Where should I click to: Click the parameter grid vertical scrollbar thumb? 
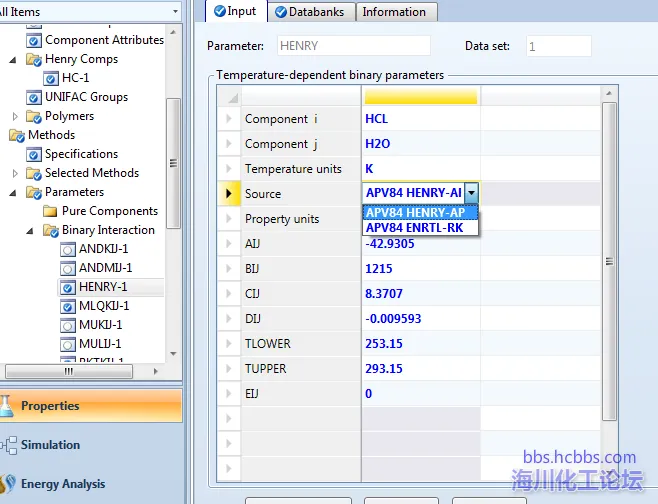pyautogui.click(x=609, y=261)
